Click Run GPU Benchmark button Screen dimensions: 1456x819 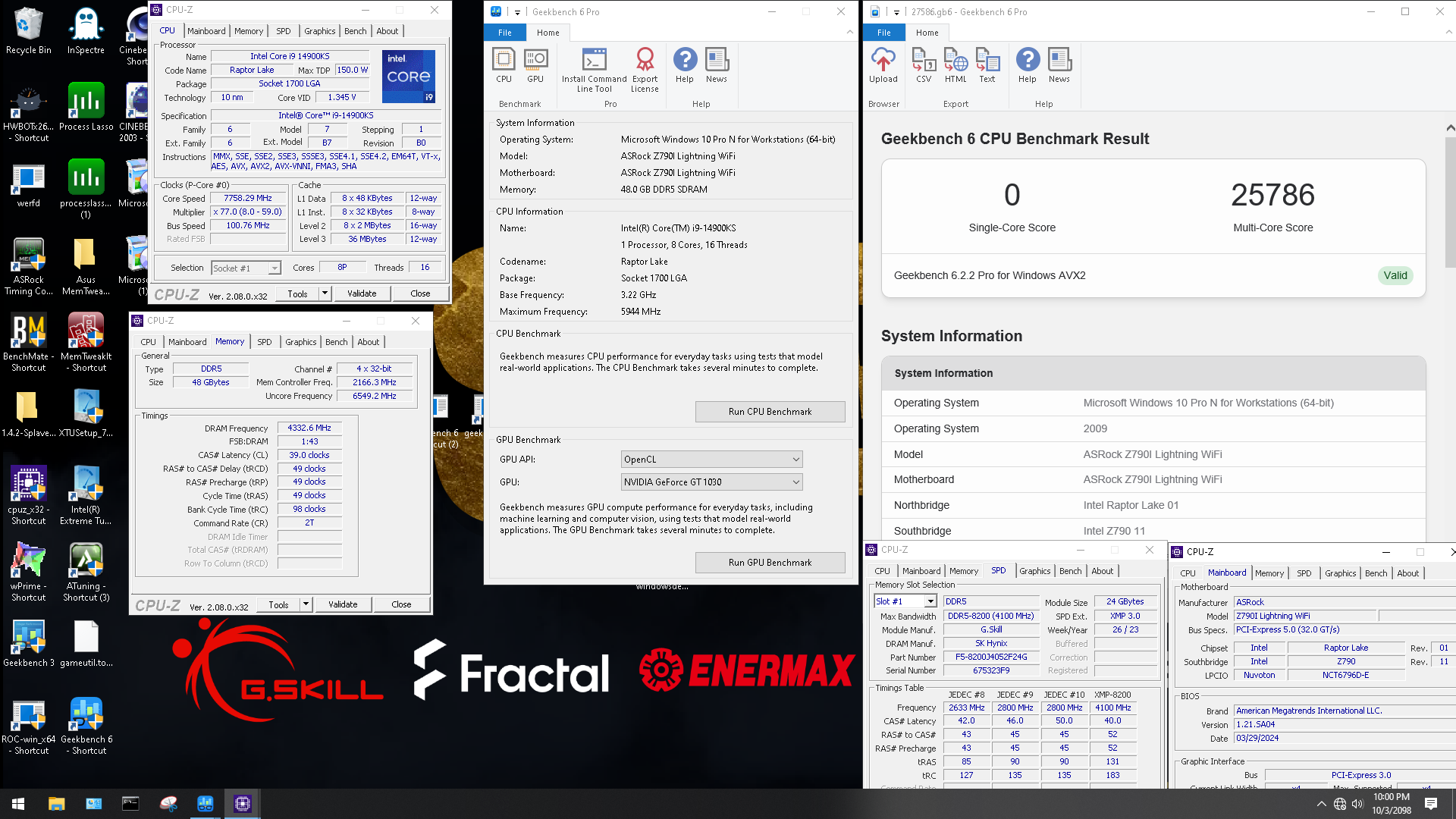[770, 563]
